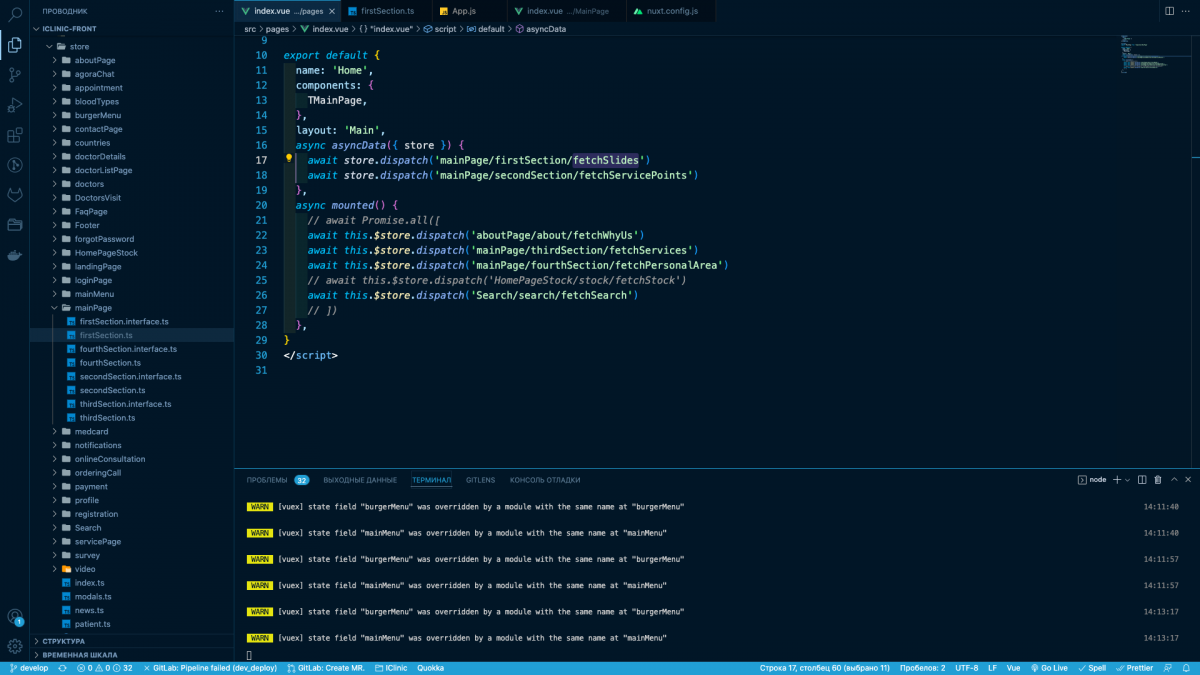This screenshot has height=675, width=1200.
Task: Click the feedback icon in status bar
Action: tap(1170, 668)
